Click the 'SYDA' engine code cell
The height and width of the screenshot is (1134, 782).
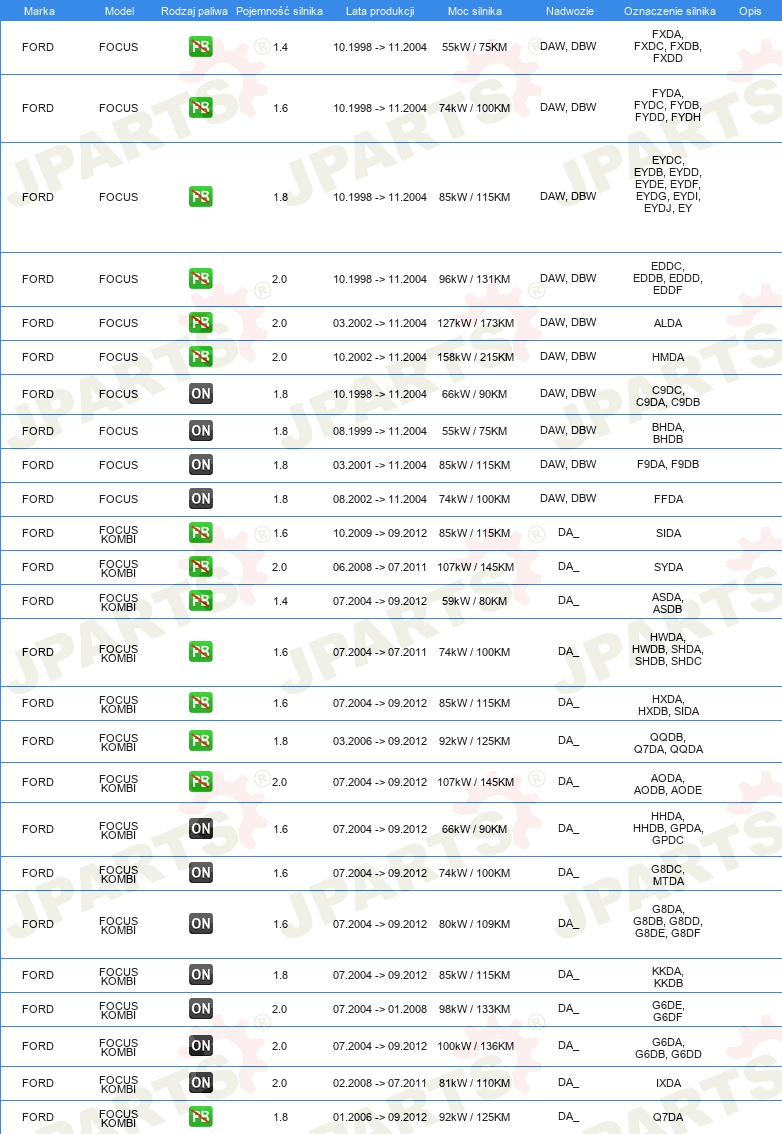668,567
